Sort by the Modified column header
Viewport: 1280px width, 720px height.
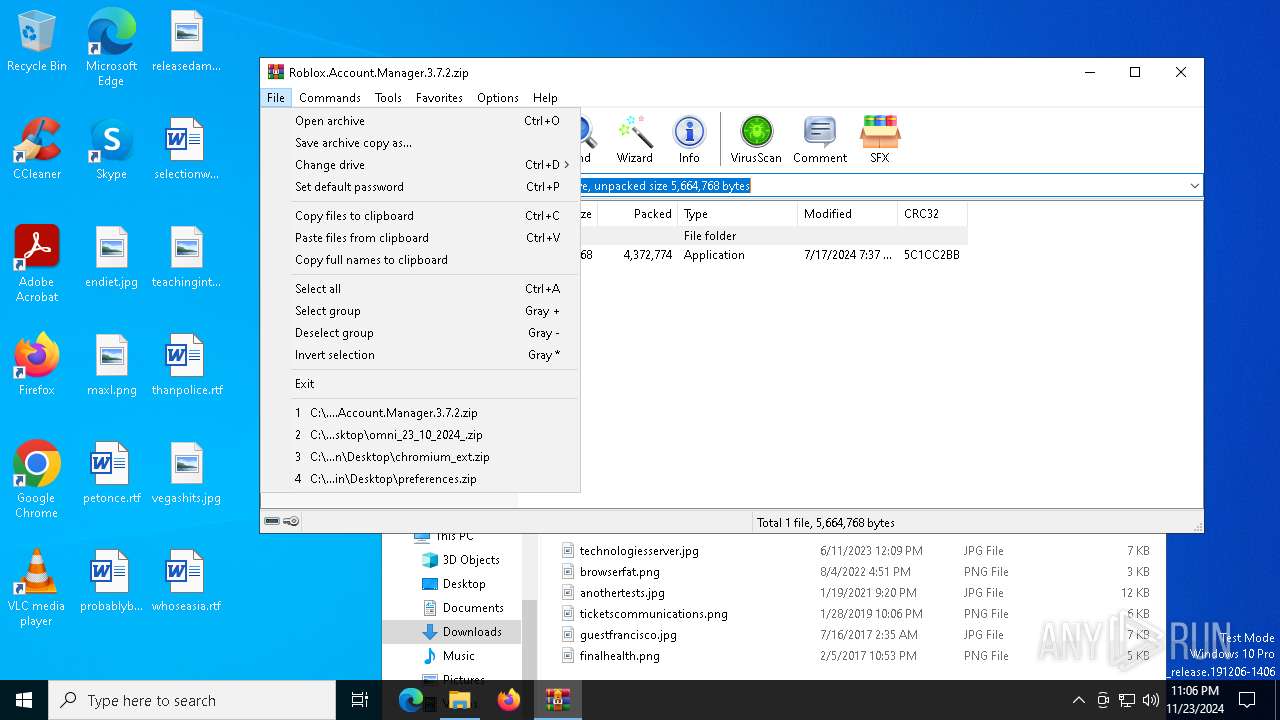[x=847, y=214]
